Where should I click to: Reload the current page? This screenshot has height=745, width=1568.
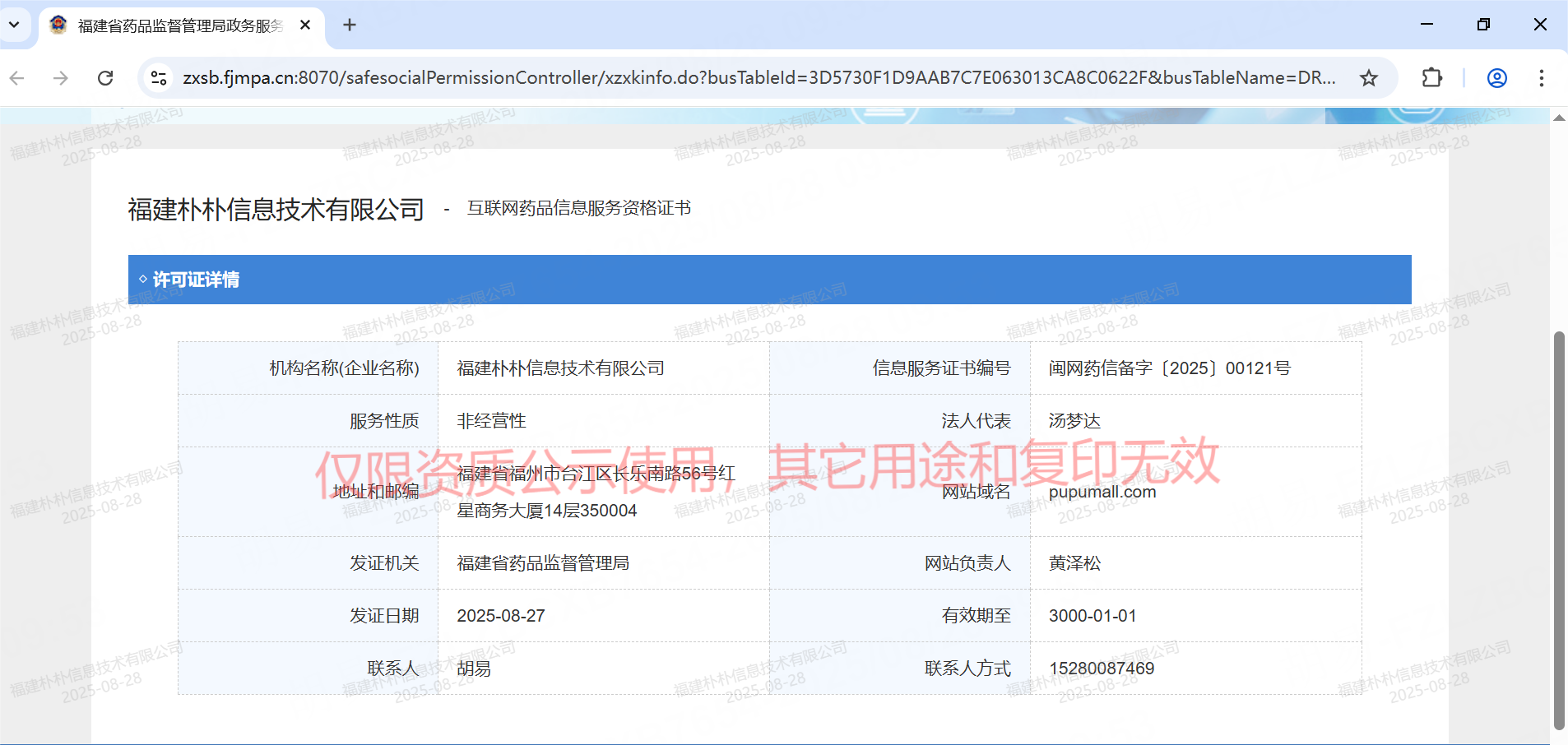click(105, 78)
